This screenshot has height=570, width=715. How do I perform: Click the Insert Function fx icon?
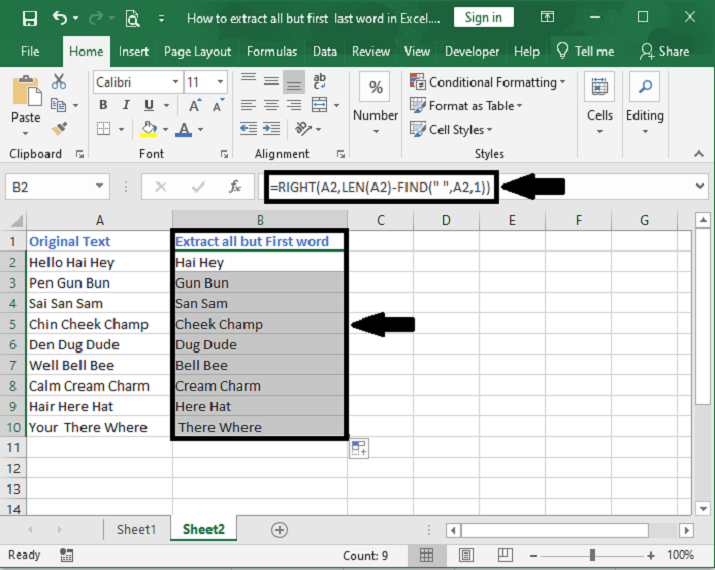pos(234,187)
